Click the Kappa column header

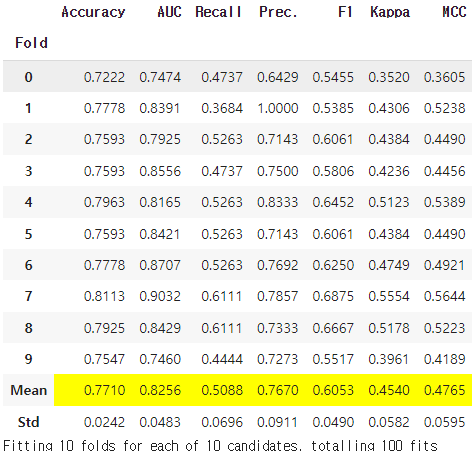click(390, 12)
